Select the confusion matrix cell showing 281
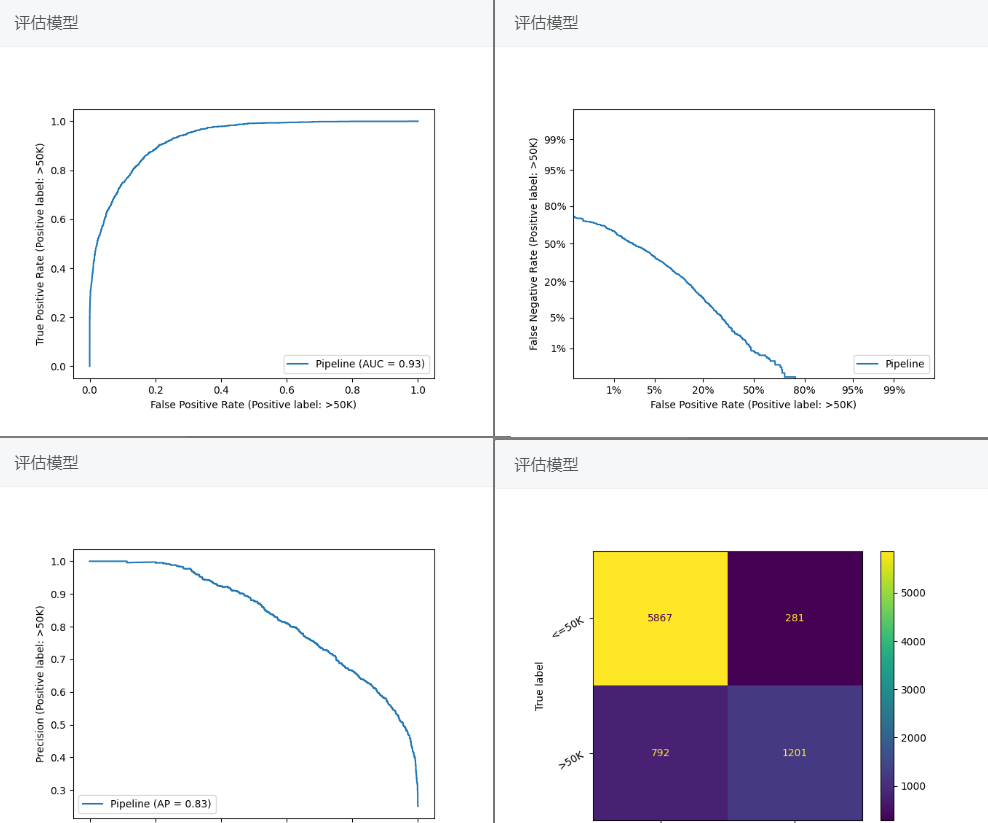Screen dimensions: 988x823 click(x=794, y=618)
